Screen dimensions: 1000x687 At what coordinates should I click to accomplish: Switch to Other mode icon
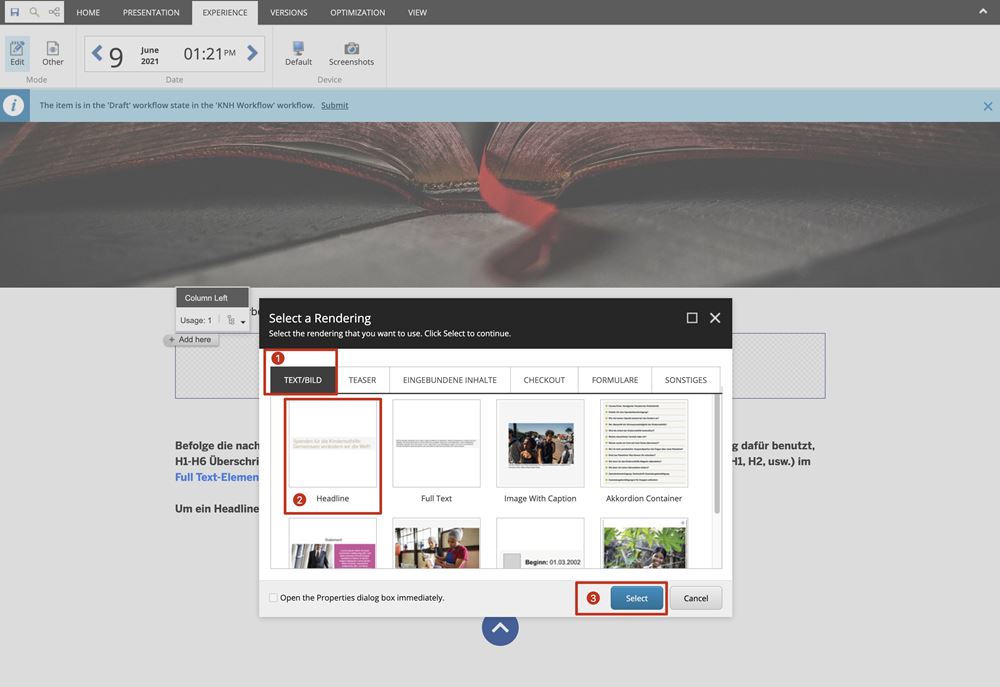52,52
